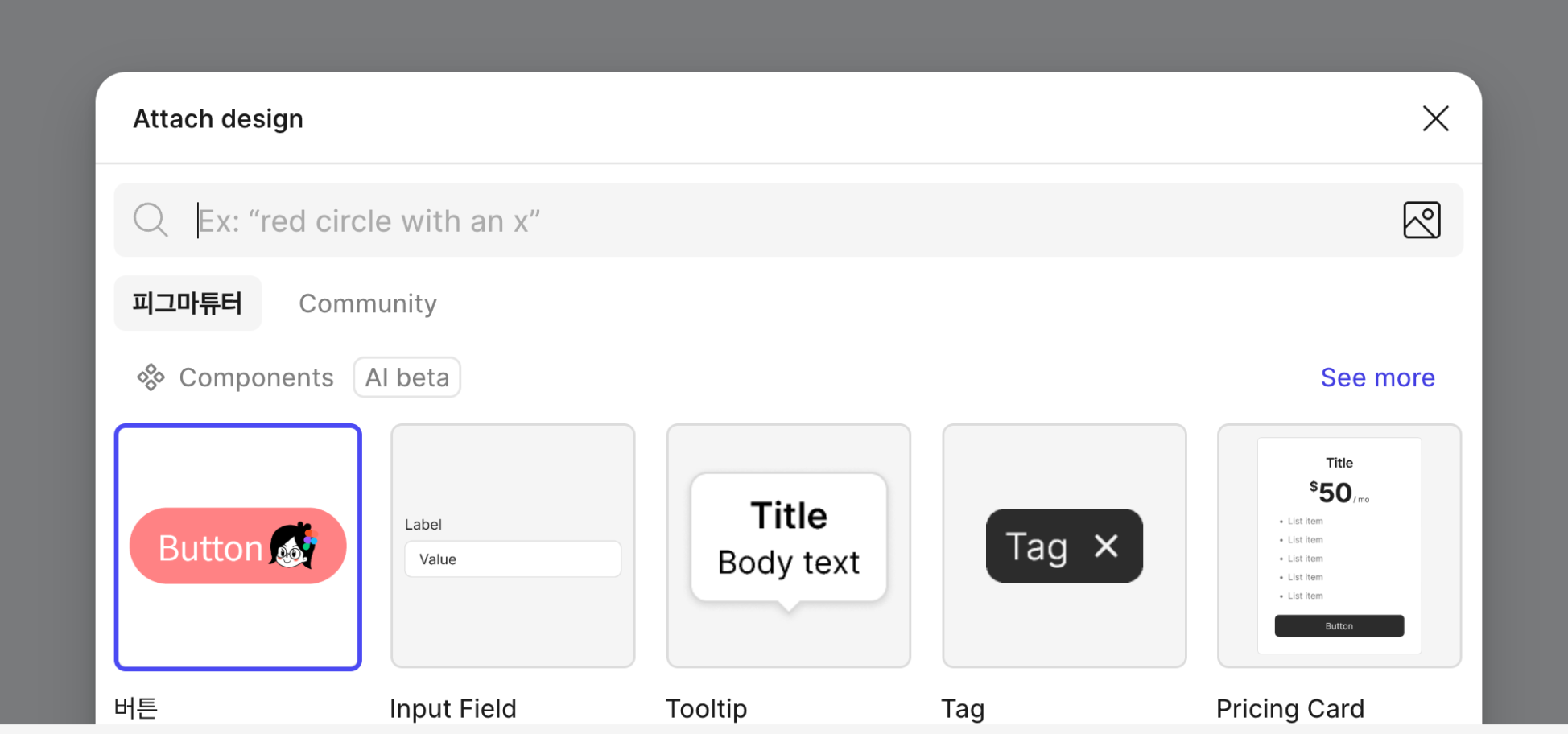
Task: Close the Attach design dialog
Action: 1435,118
